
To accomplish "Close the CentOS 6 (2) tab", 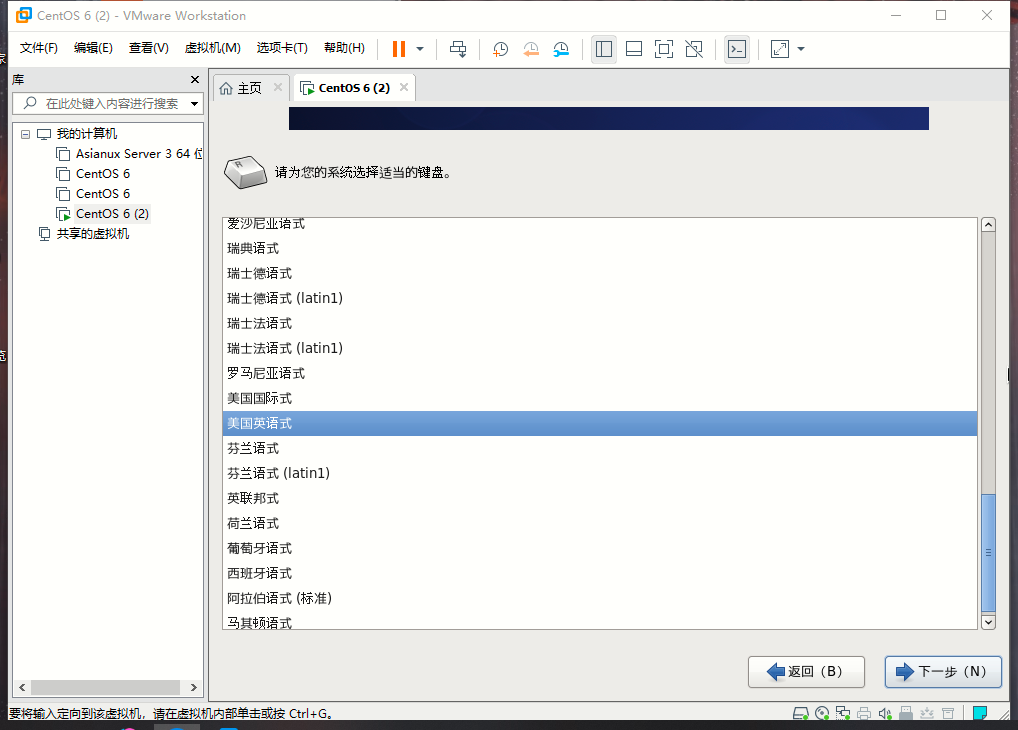I will coord(404,87).
